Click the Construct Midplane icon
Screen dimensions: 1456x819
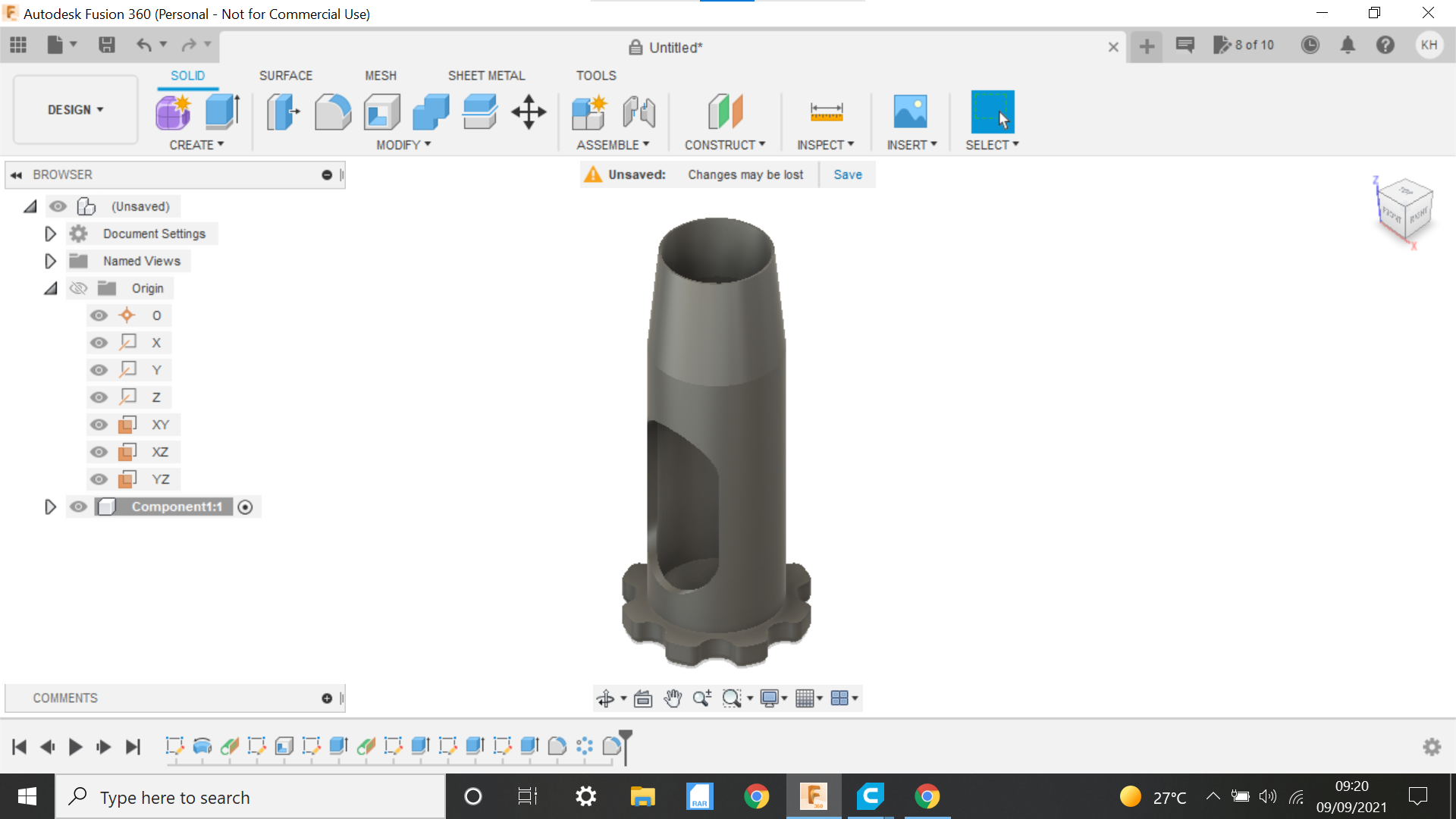coord(725,112)
